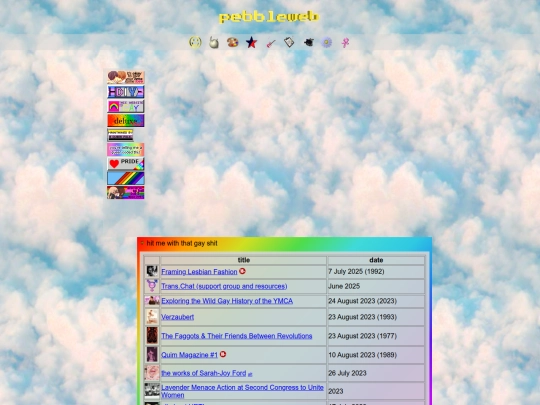Image resolution: width=540 pixels, height=405 pixels.
Task: Click the yellow smiley face nav icon
Action: [195, 42]
